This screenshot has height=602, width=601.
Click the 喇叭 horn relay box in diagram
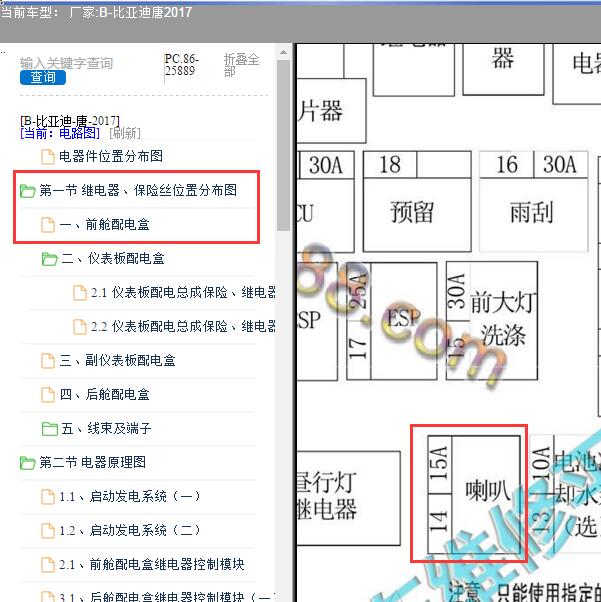coord(474,494)
